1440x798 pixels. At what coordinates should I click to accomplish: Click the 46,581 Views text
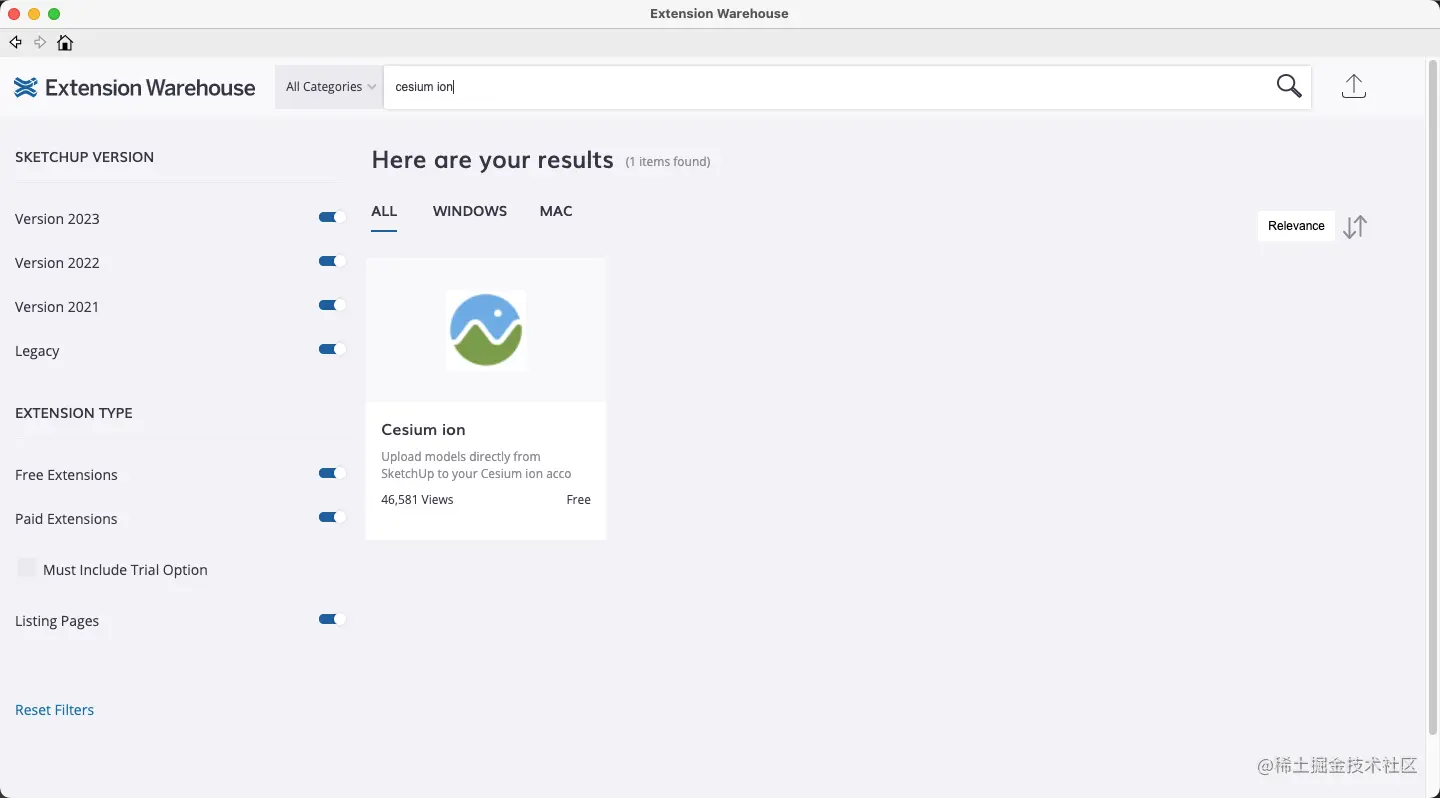coord(417,500)
